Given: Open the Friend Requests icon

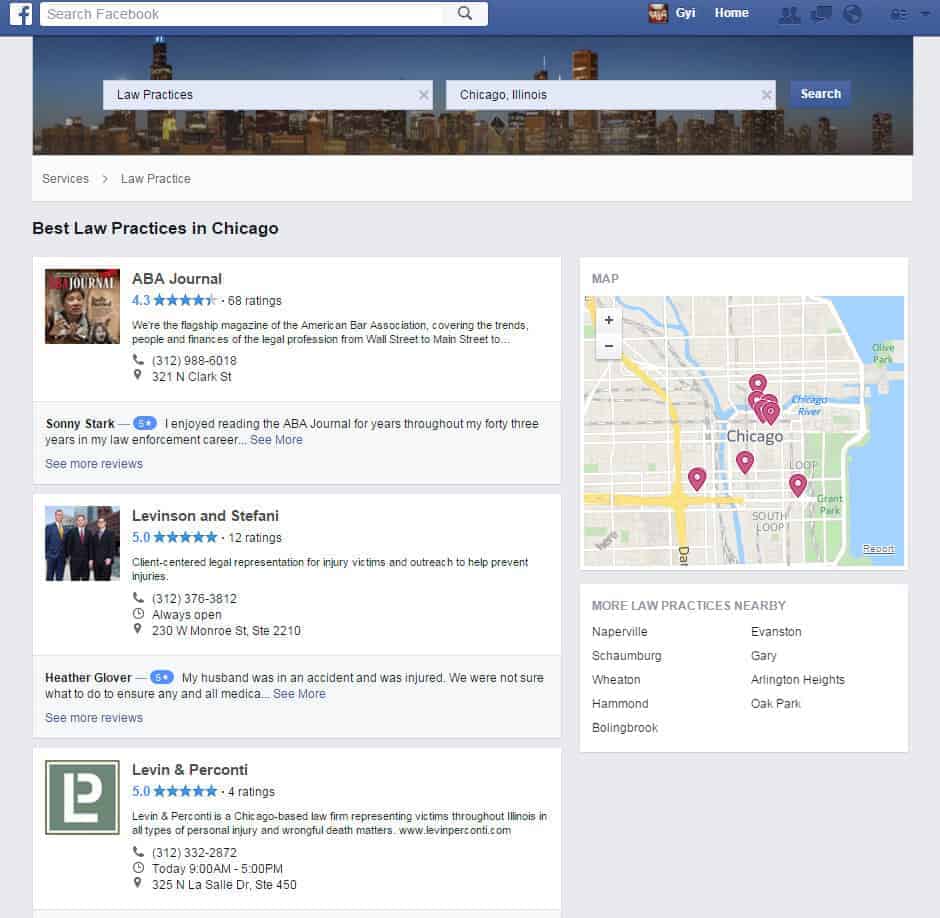Looking at the screenshot, I should point(789,14).
